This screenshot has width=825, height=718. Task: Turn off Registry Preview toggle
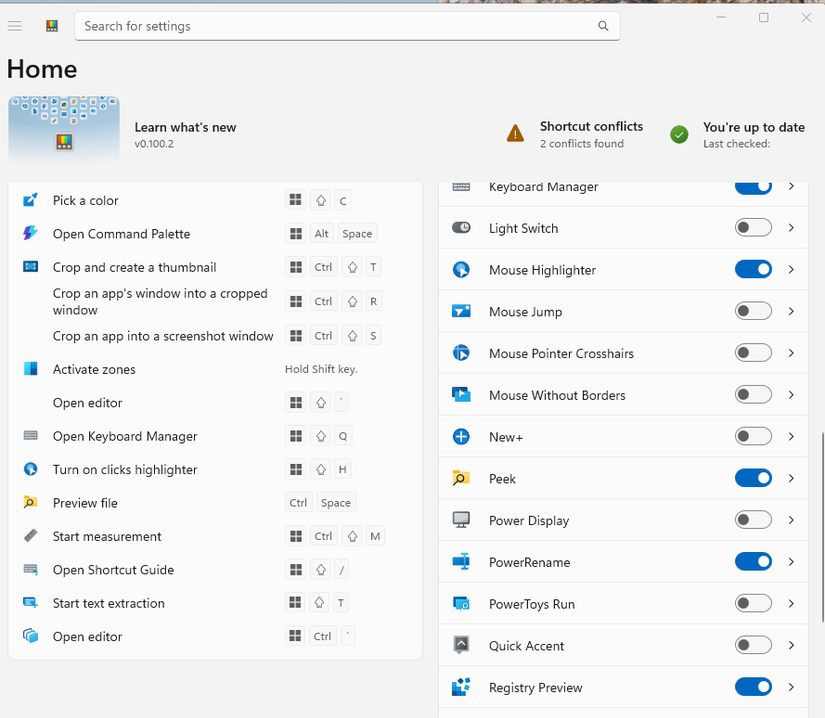pyautogui.click(x=753, y=686)
